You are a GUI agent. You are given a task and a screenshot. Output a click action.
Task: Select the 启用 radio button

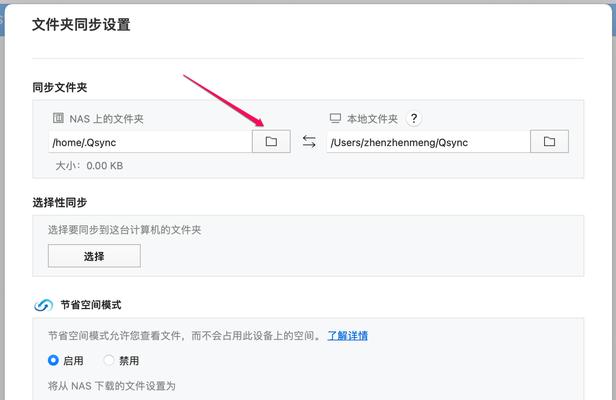pos(53,360)
